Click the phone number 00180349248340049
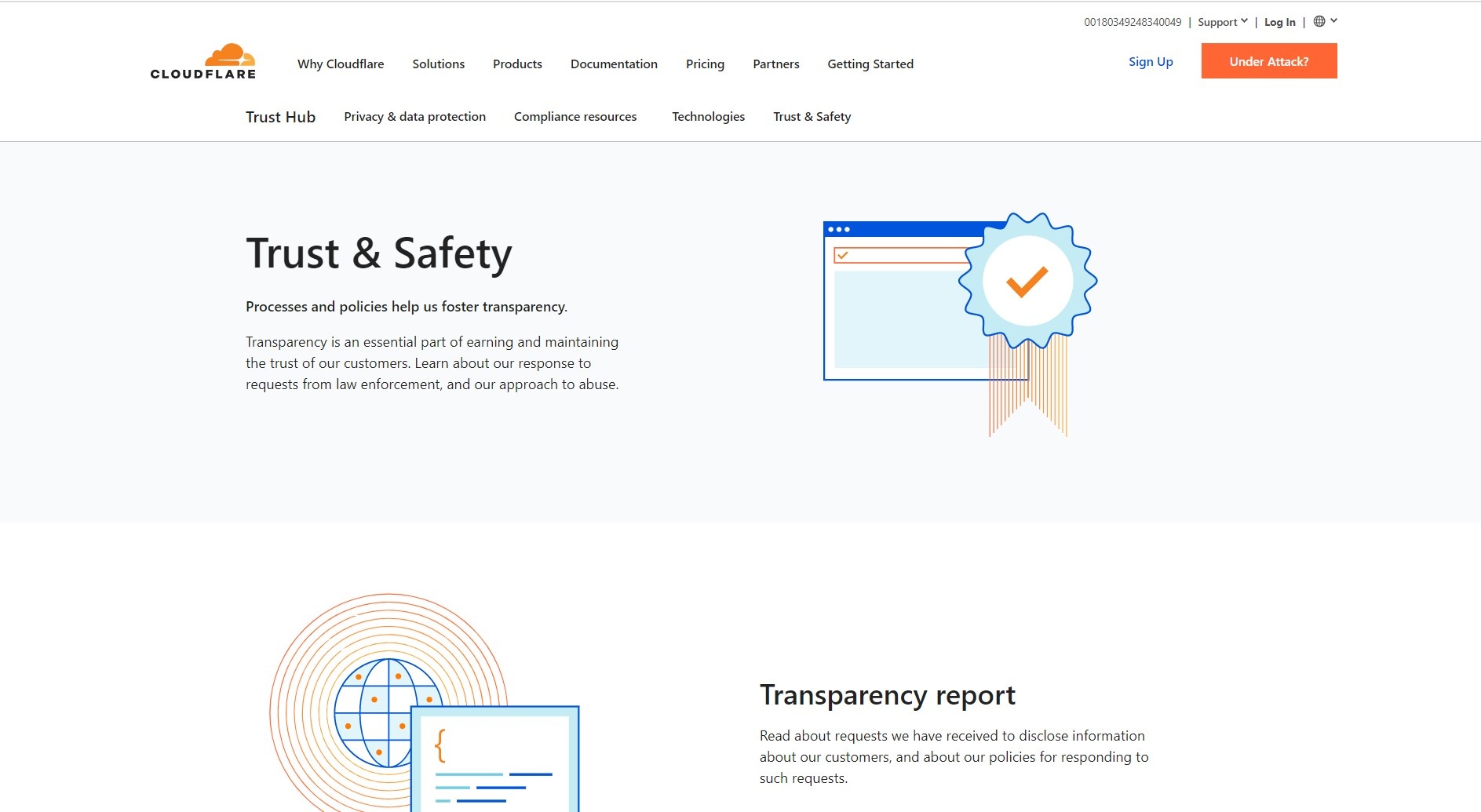Screen dimensions: 1481x812 pyautogui.click(x=1133, y=22)
